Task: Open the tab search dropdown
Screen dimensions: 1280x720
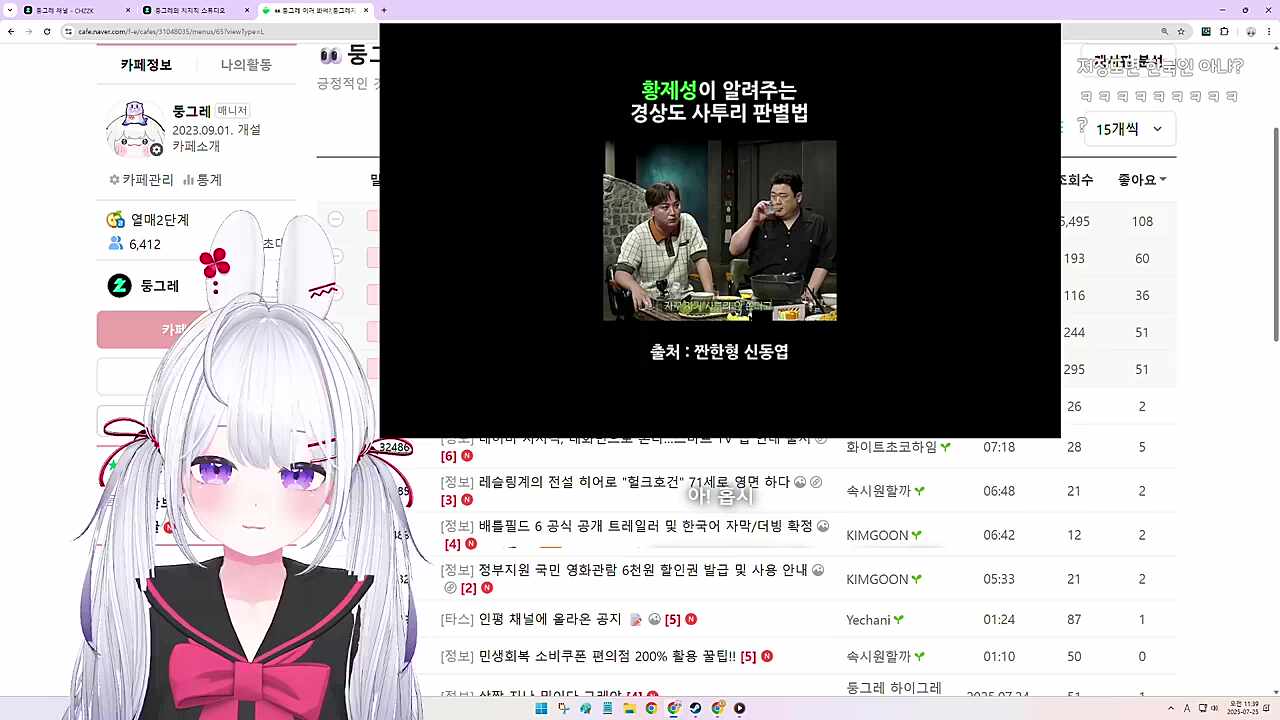Action: [9, 10]
